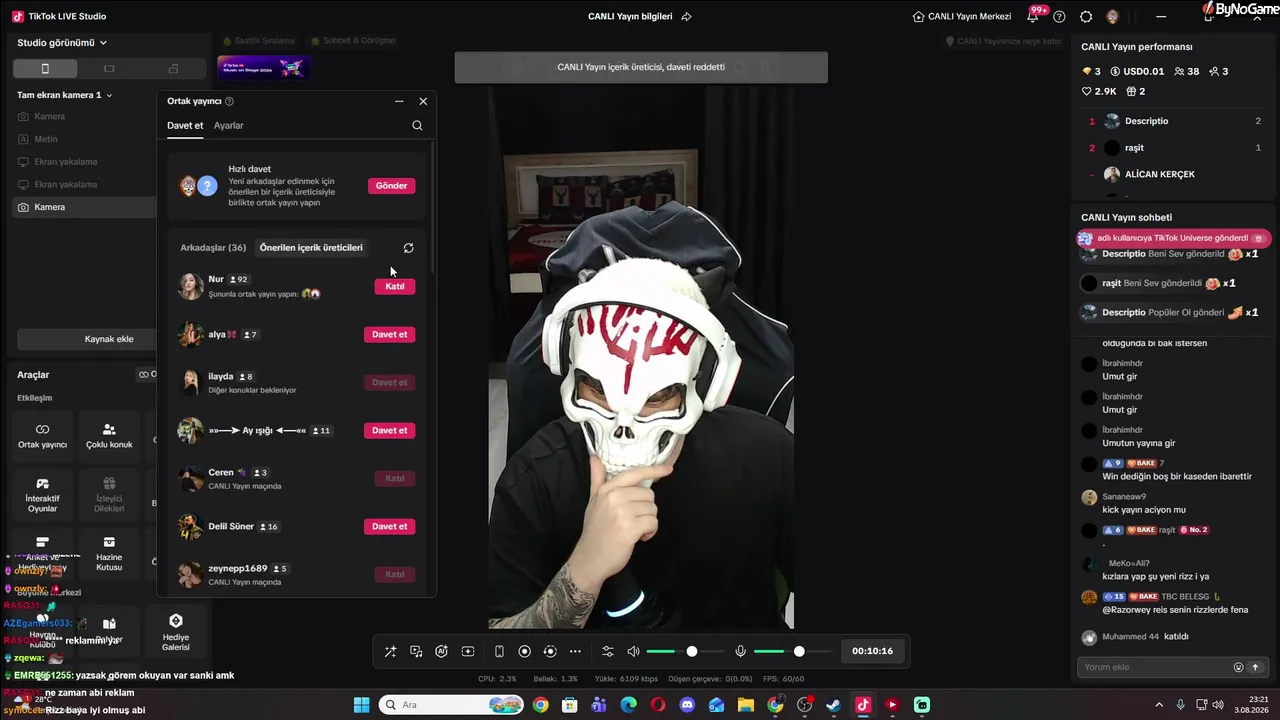The image size is (1280, 720).
Task: Invite Delil Süner with Davet et
Action: click(390, 527)
